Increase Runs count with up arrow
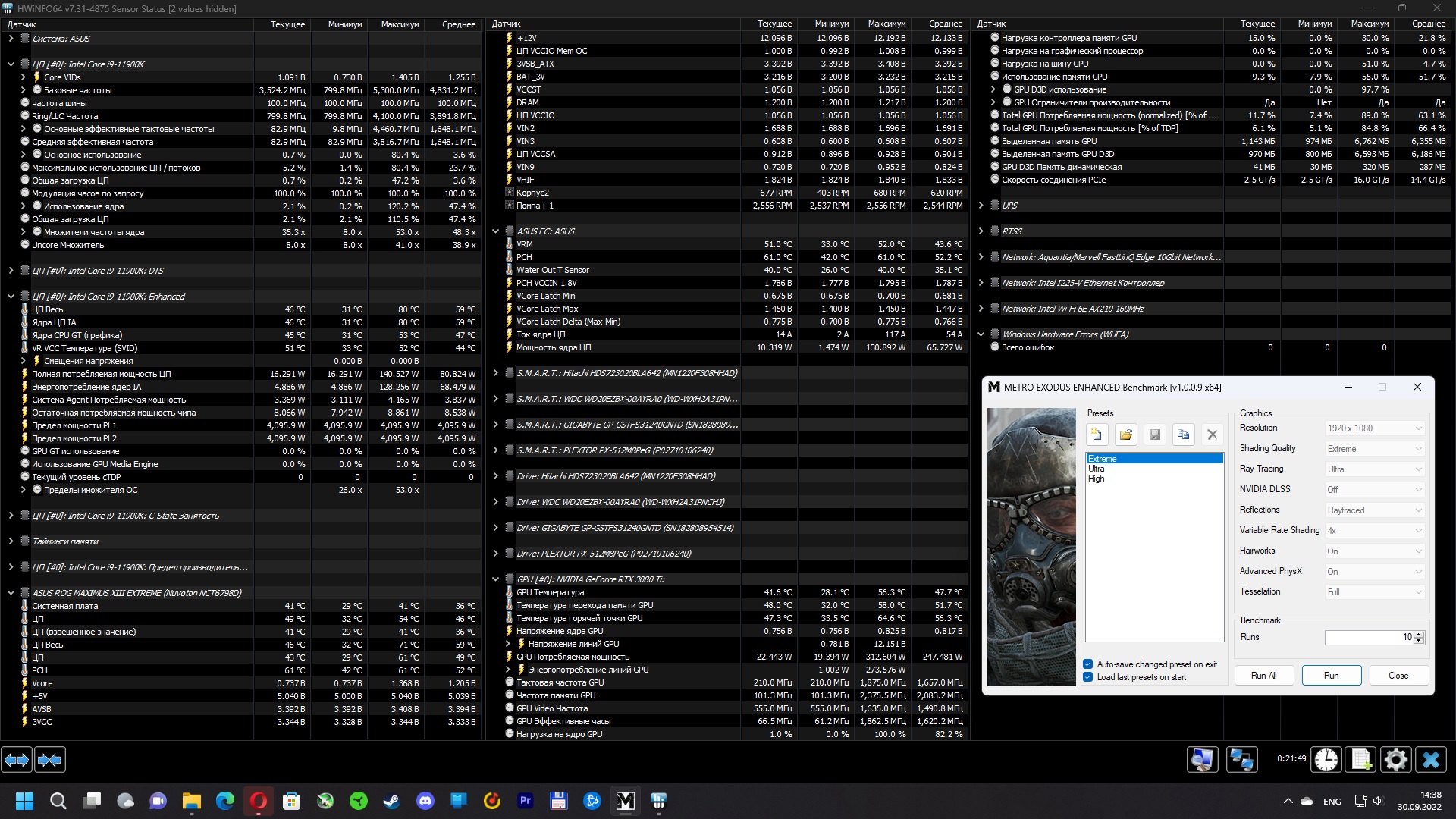1456x819 pixels. click(1419, 634)
